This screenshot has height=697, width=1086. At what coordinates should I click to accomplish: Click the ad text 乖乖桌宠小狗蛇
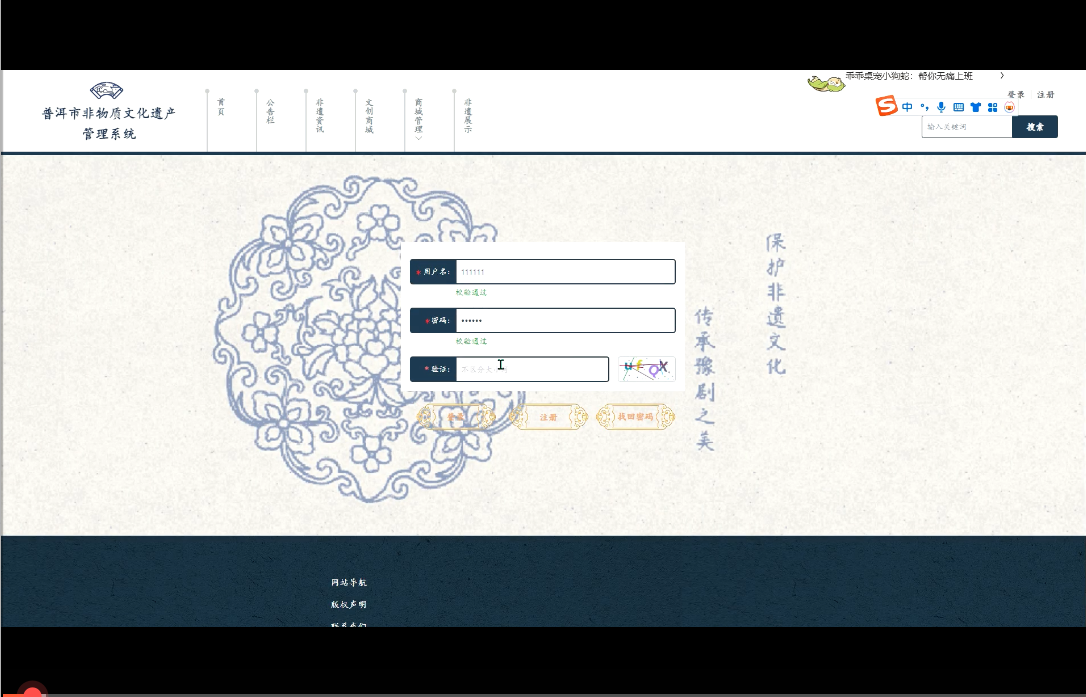point(879,76)
